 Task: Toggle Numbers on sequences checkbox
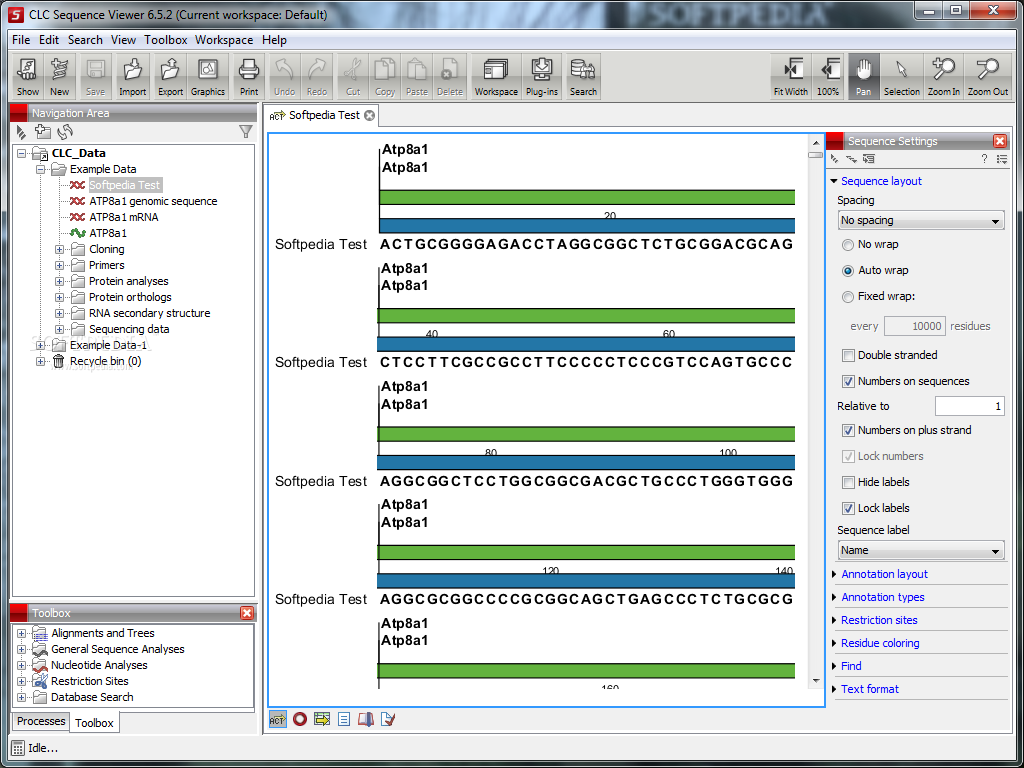848,381
